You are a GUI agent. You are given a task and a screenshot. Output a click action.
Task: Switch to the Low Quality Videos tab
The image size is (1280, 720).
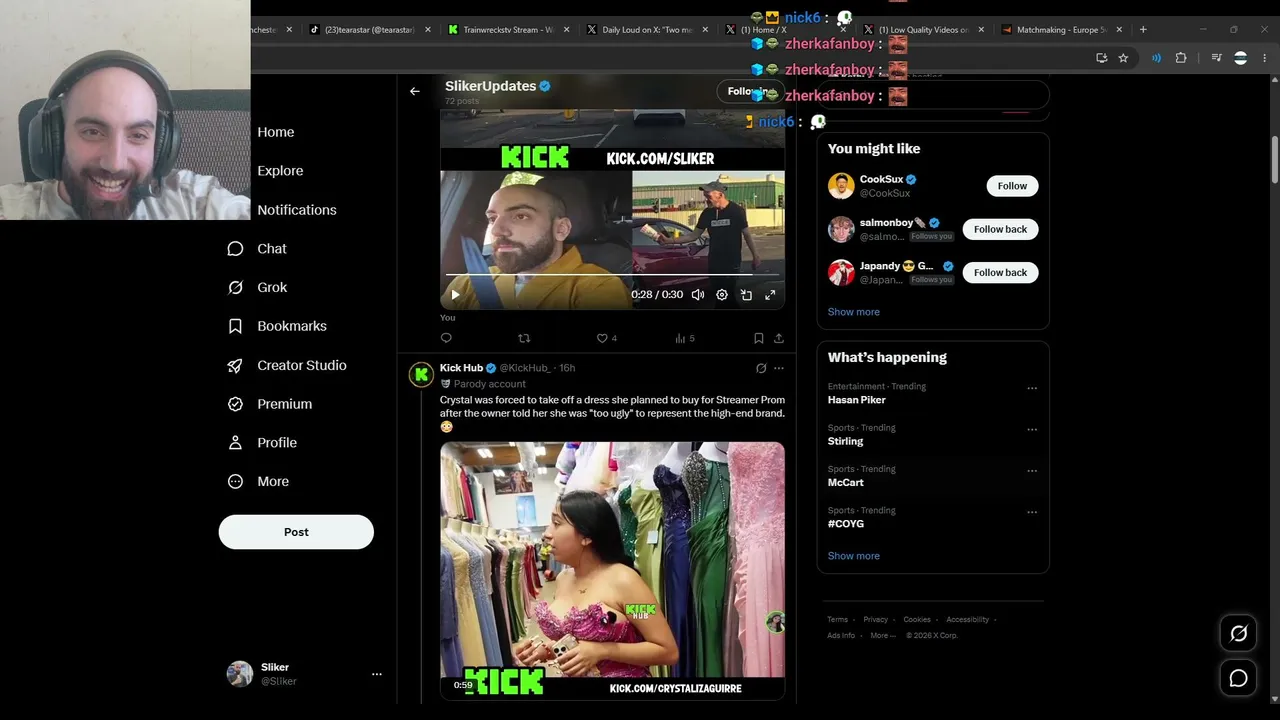(x=923, y=30)
